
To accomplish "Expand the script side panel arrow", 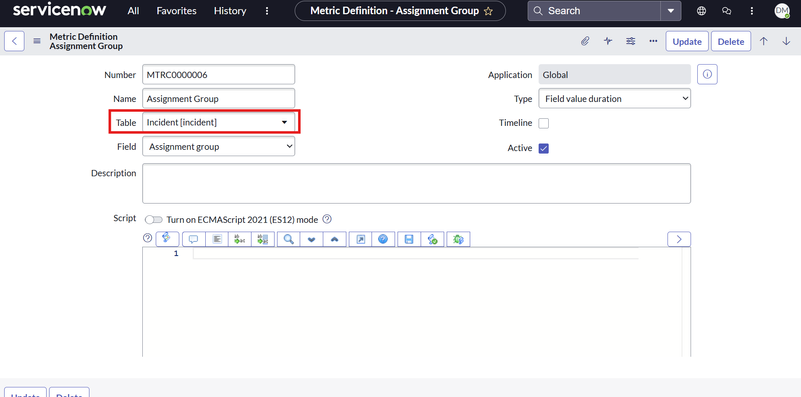I will [679, 239].
